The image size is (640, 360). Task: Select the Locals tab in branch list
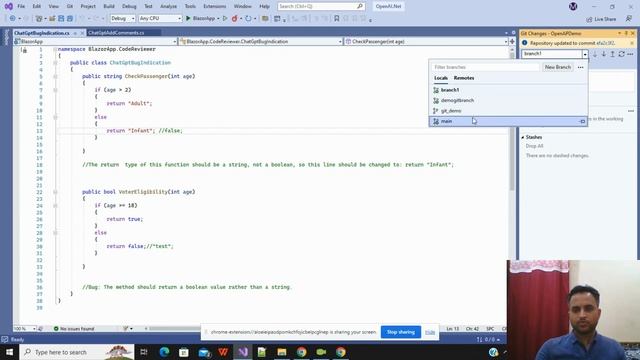441,78
